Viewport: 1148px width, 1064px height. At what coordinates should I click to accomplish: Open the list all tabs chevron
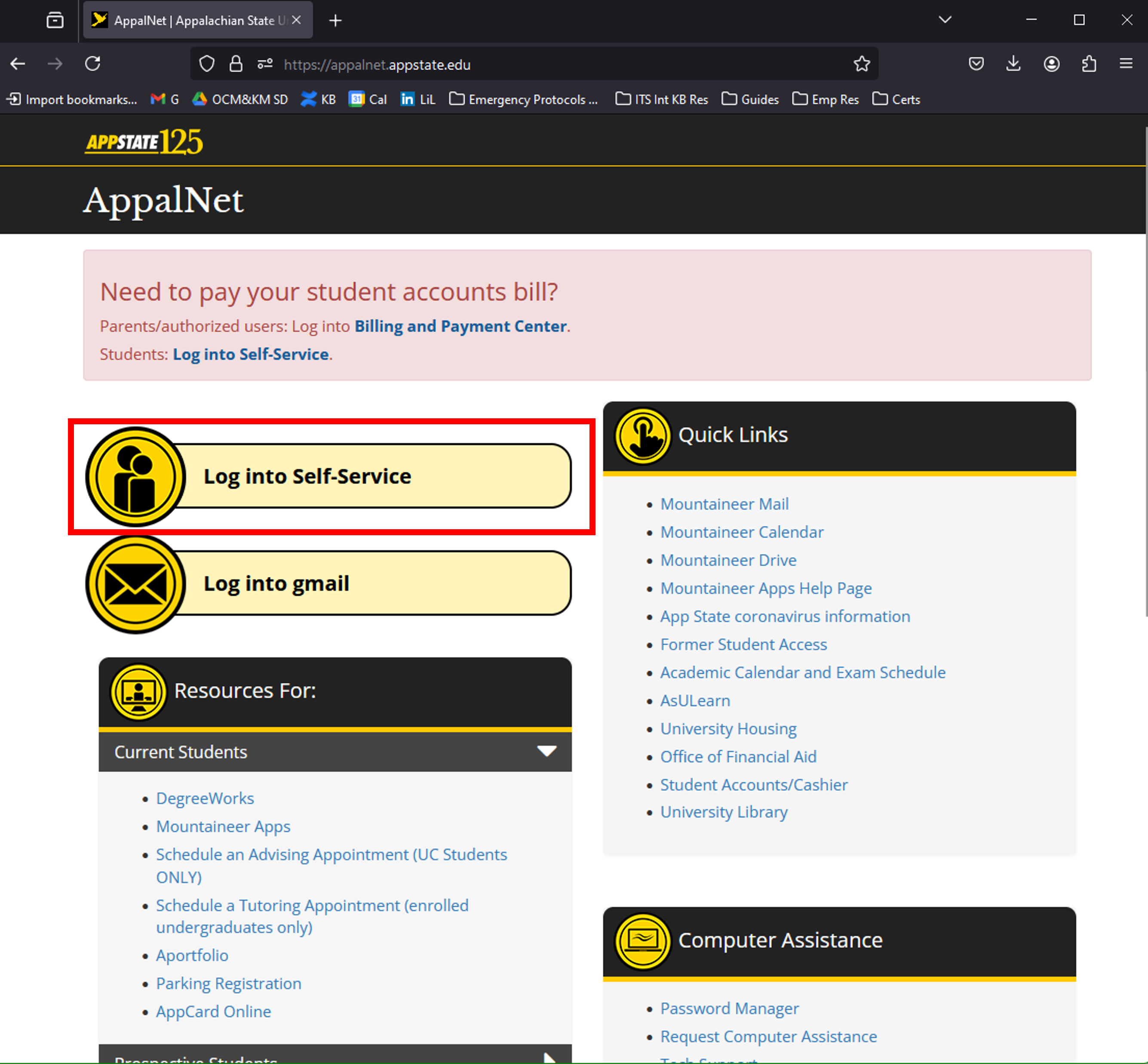coord(945,20)
